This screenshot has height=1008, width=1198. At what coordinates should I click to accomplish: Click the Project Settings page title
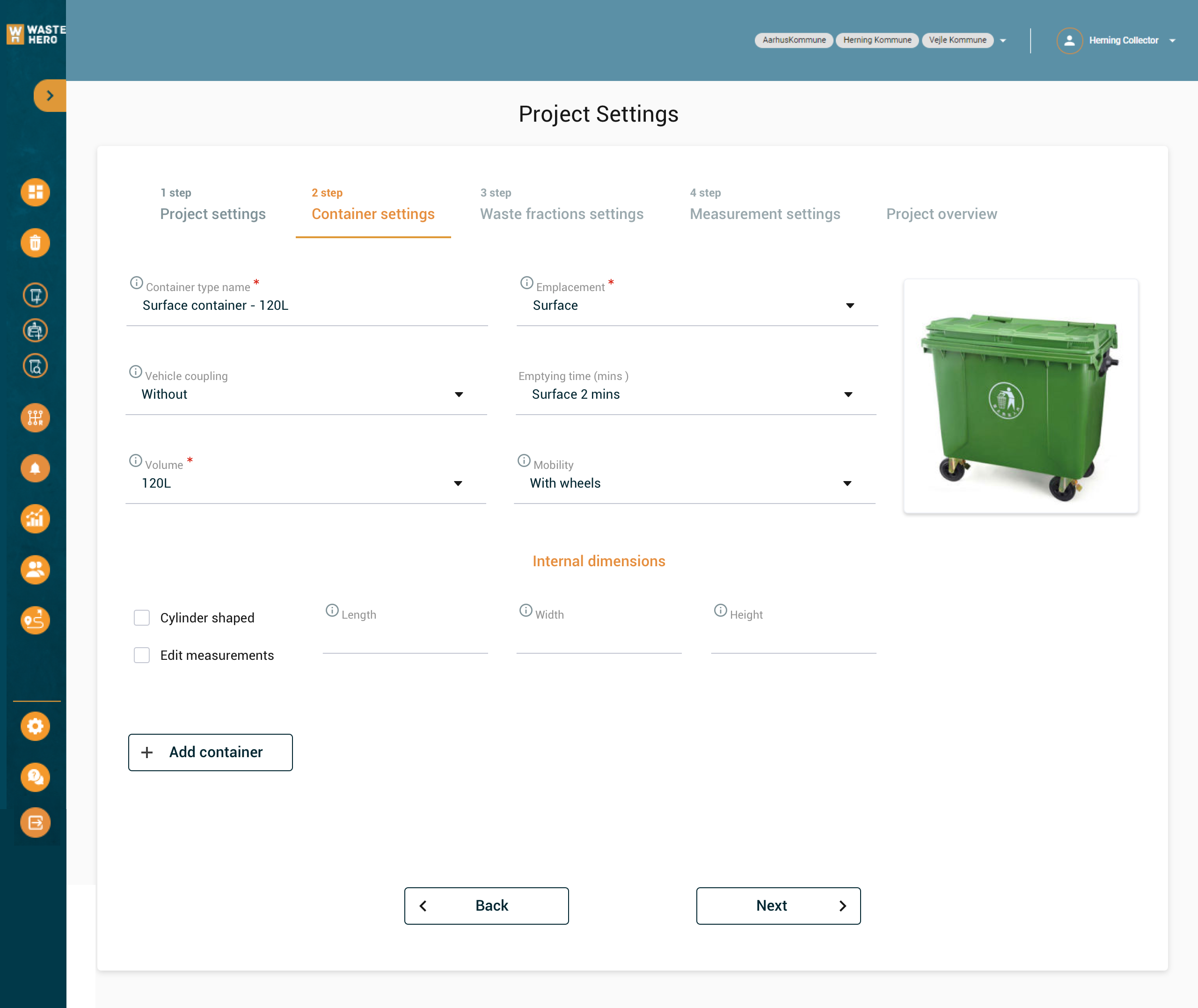[598, 115]
